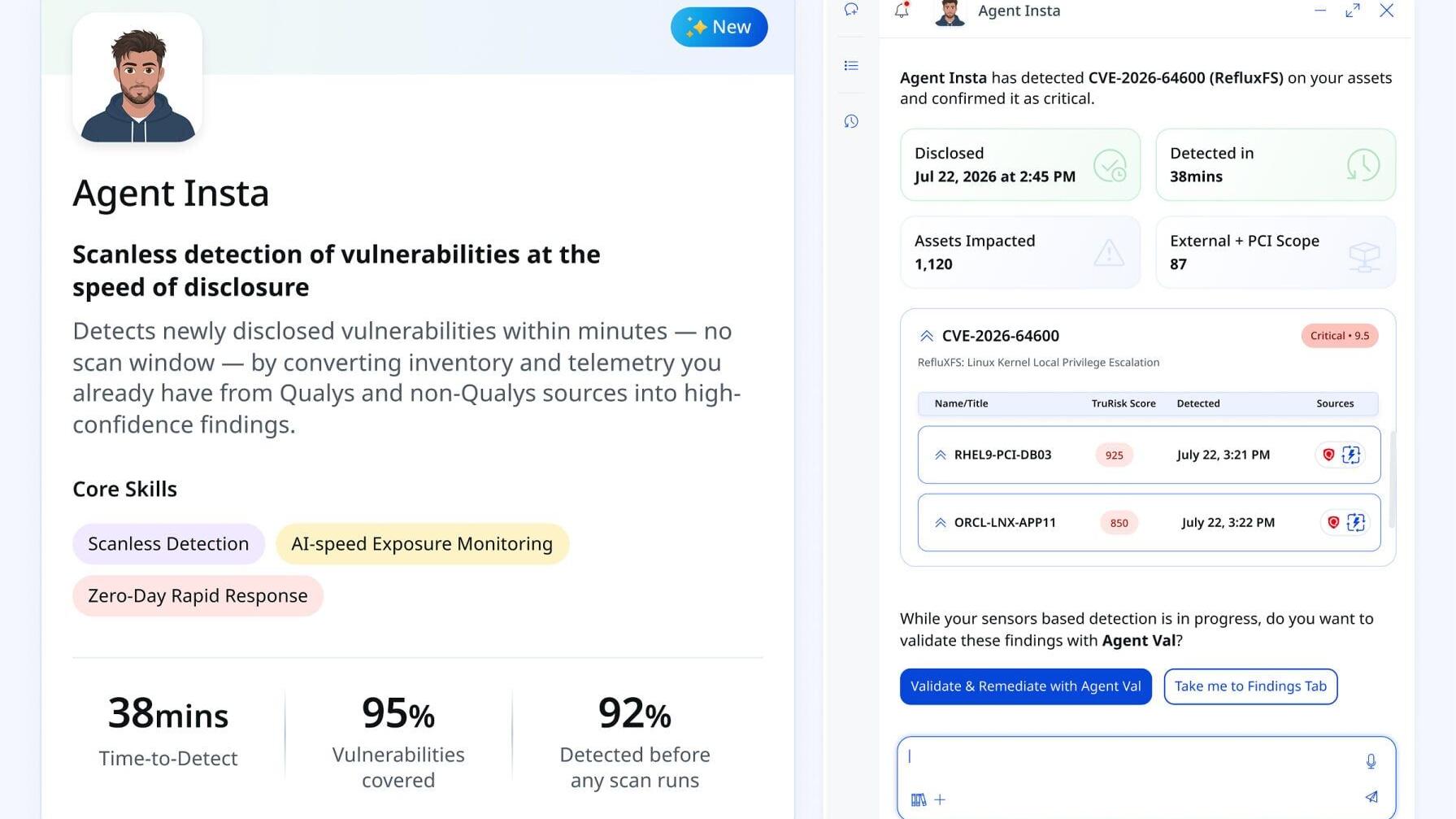Screen dimensions: 1456x819
Task: Click the Assets Impacted 1,120 card
Action: (x=1020, y=252)
